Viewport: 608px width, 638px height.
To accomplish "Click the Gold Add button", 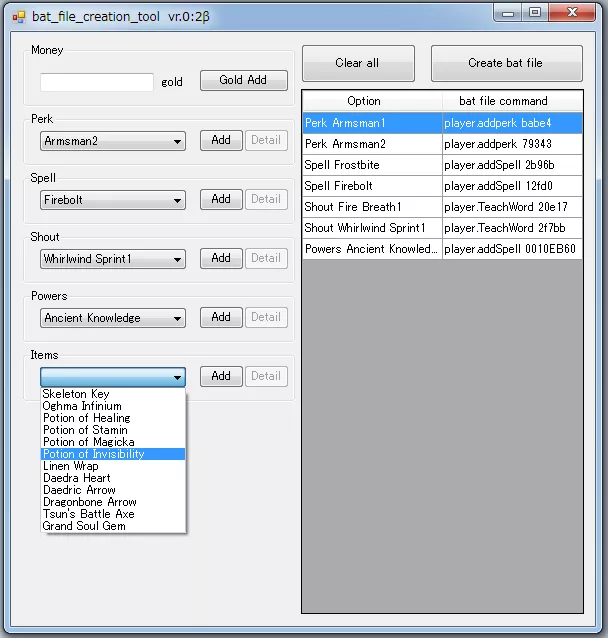I will [243, 80].
